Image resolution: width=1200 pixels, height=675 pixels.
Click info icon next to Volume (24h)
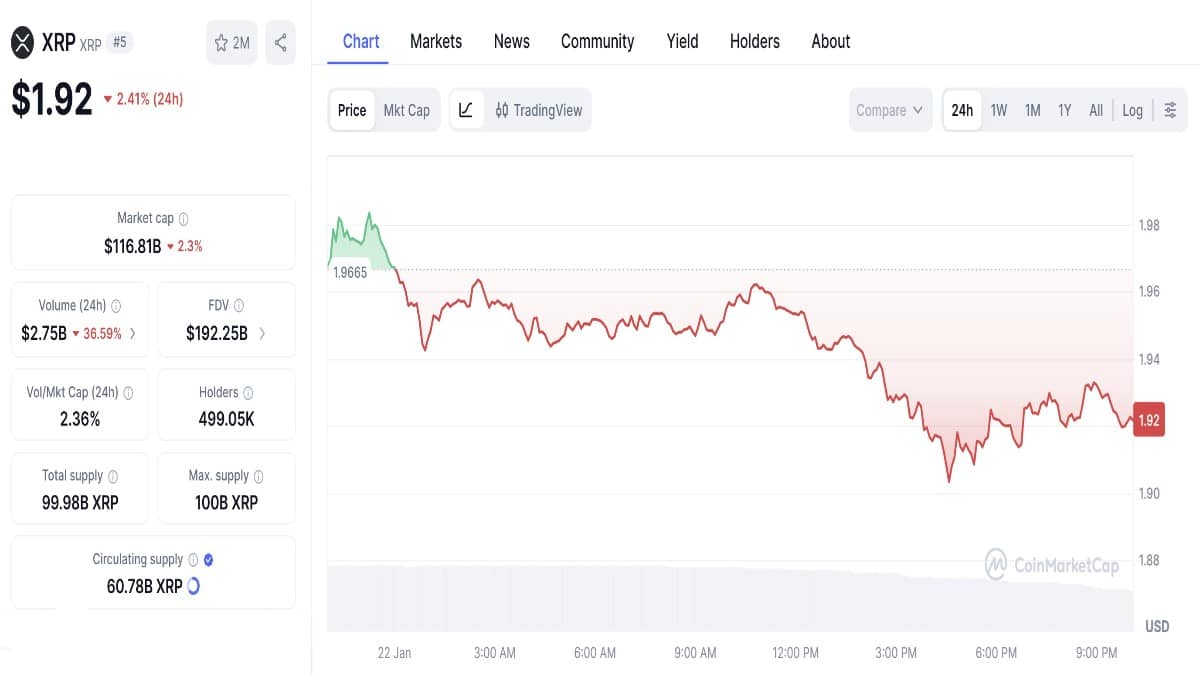116,306
